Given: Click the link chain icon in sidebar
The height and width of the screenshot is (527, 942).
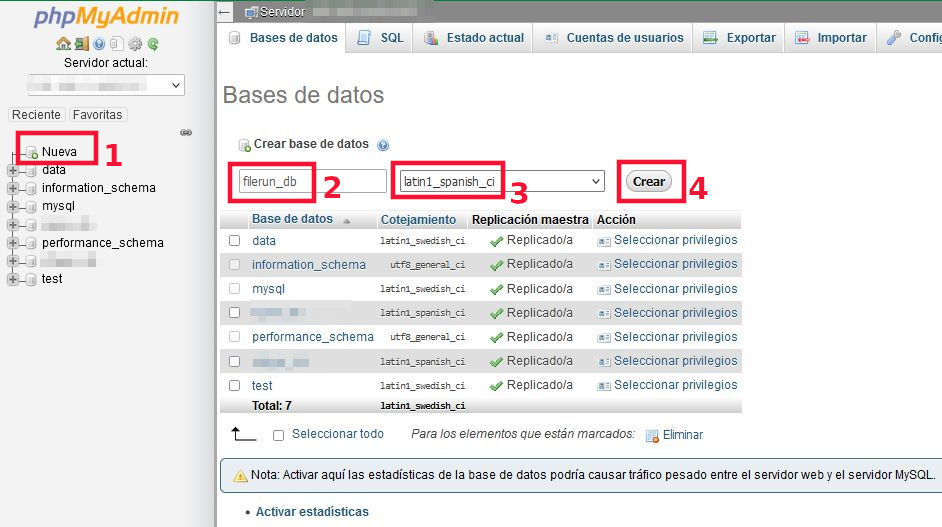Looking at the screenshot, I should [185, 132].
